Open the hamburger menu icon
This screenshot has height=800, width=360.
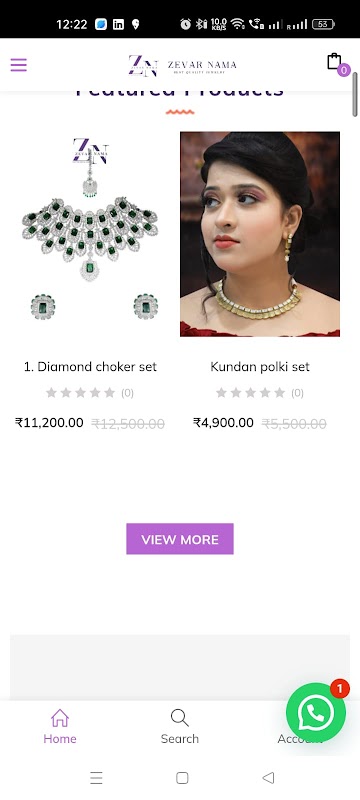18,65
